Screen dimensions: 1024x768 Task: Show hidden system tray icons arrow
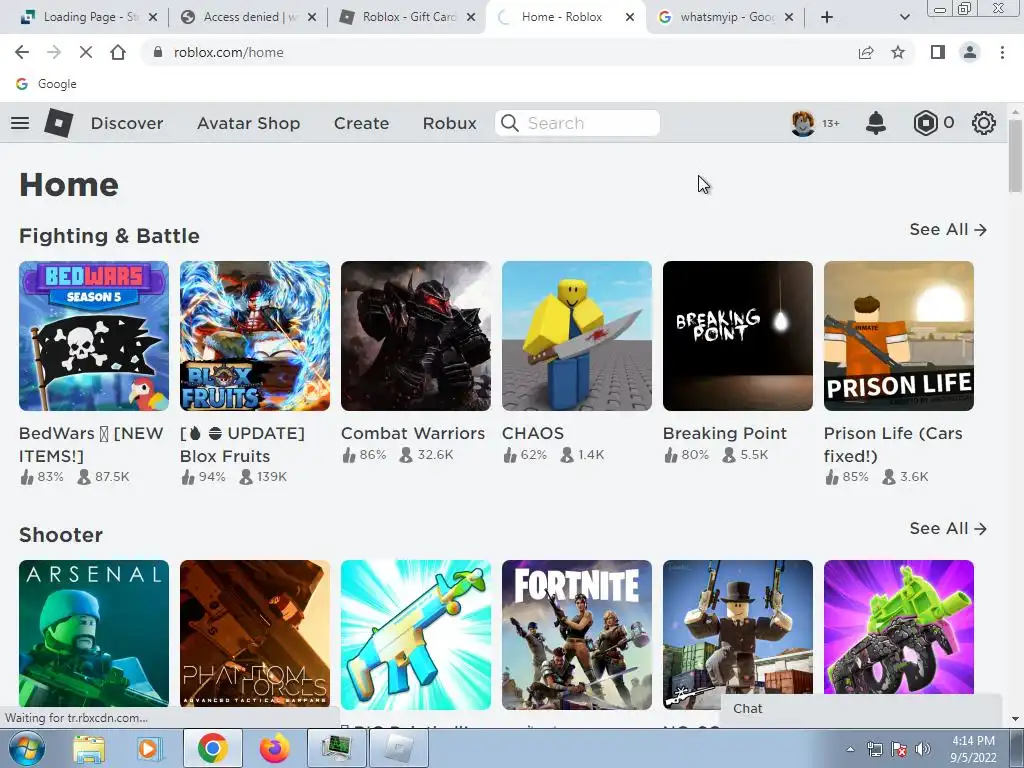coord(850,750)
